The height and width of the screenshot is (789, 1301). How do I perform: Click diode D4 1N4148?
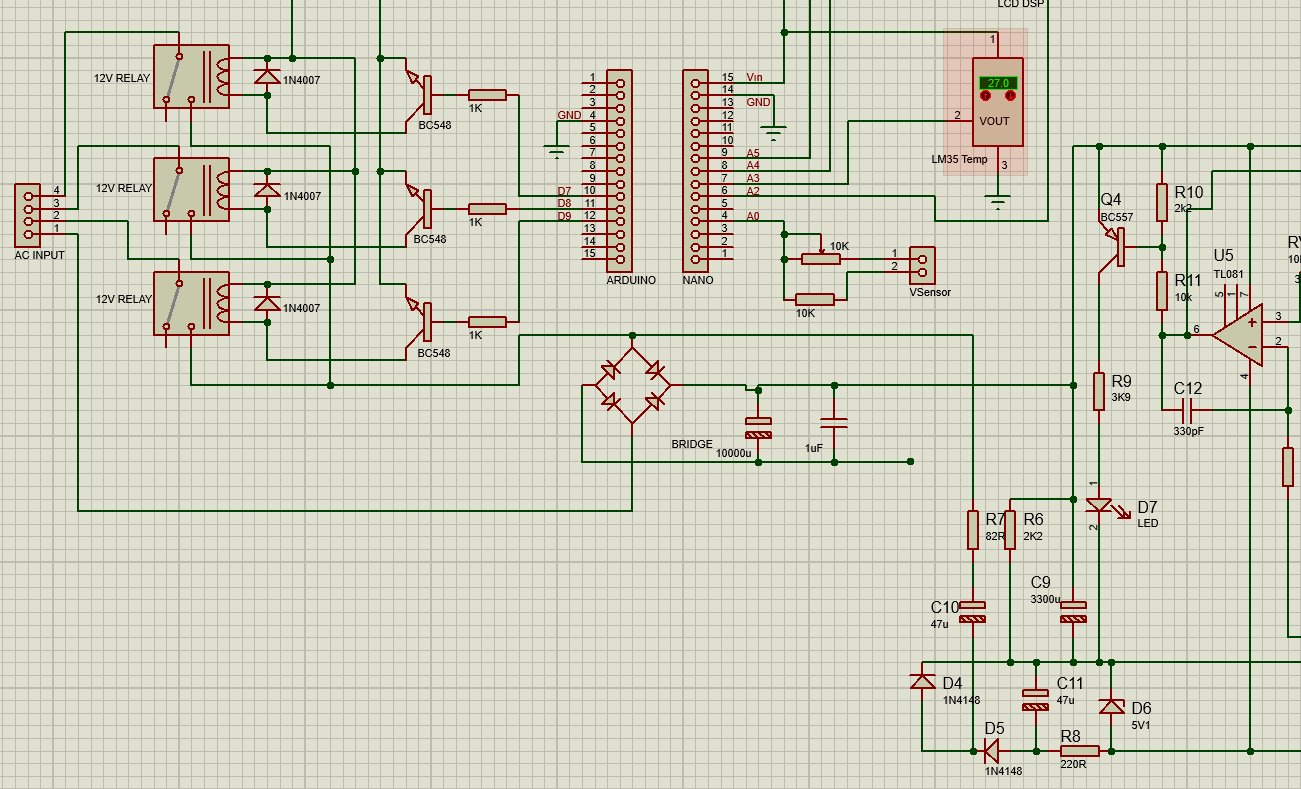[x=922, y=682]
